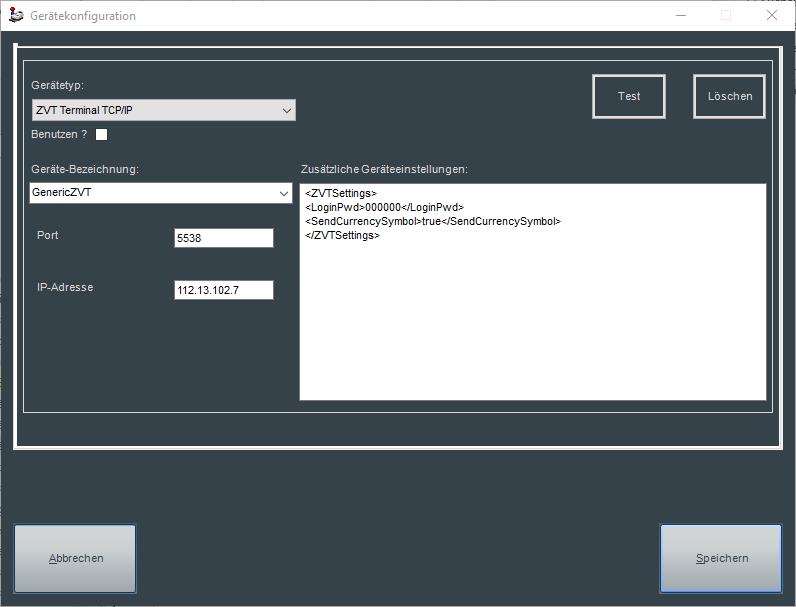Click the Löschen button
The width and height of the screenshot is (796, 607).
point(729,97)
